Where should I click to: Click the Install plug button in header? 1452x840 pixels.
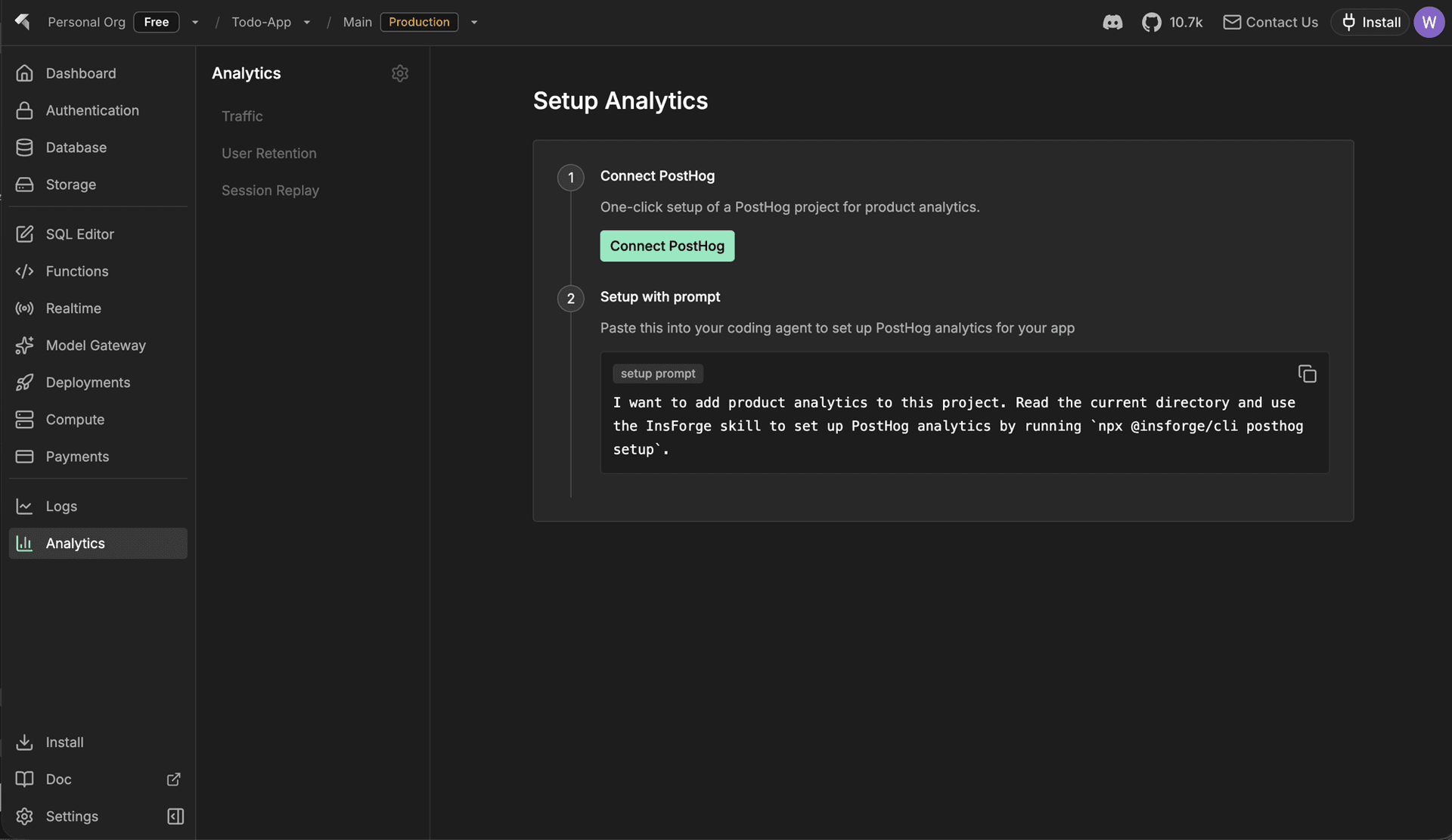[x=1370, y=22]
